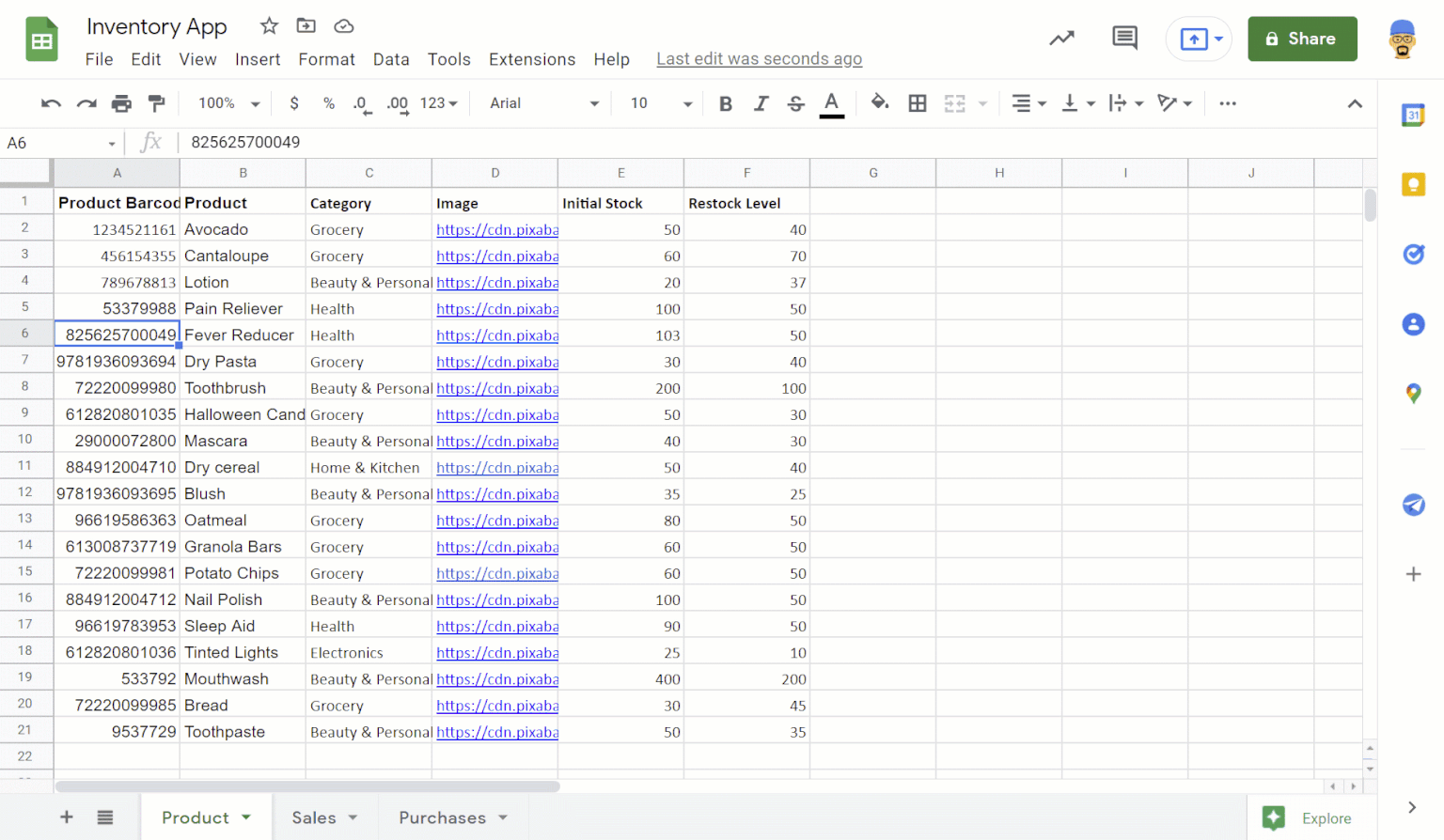Switch to the Sales tab
This screenshot has width=1444, height=840.
coord(315,817)
